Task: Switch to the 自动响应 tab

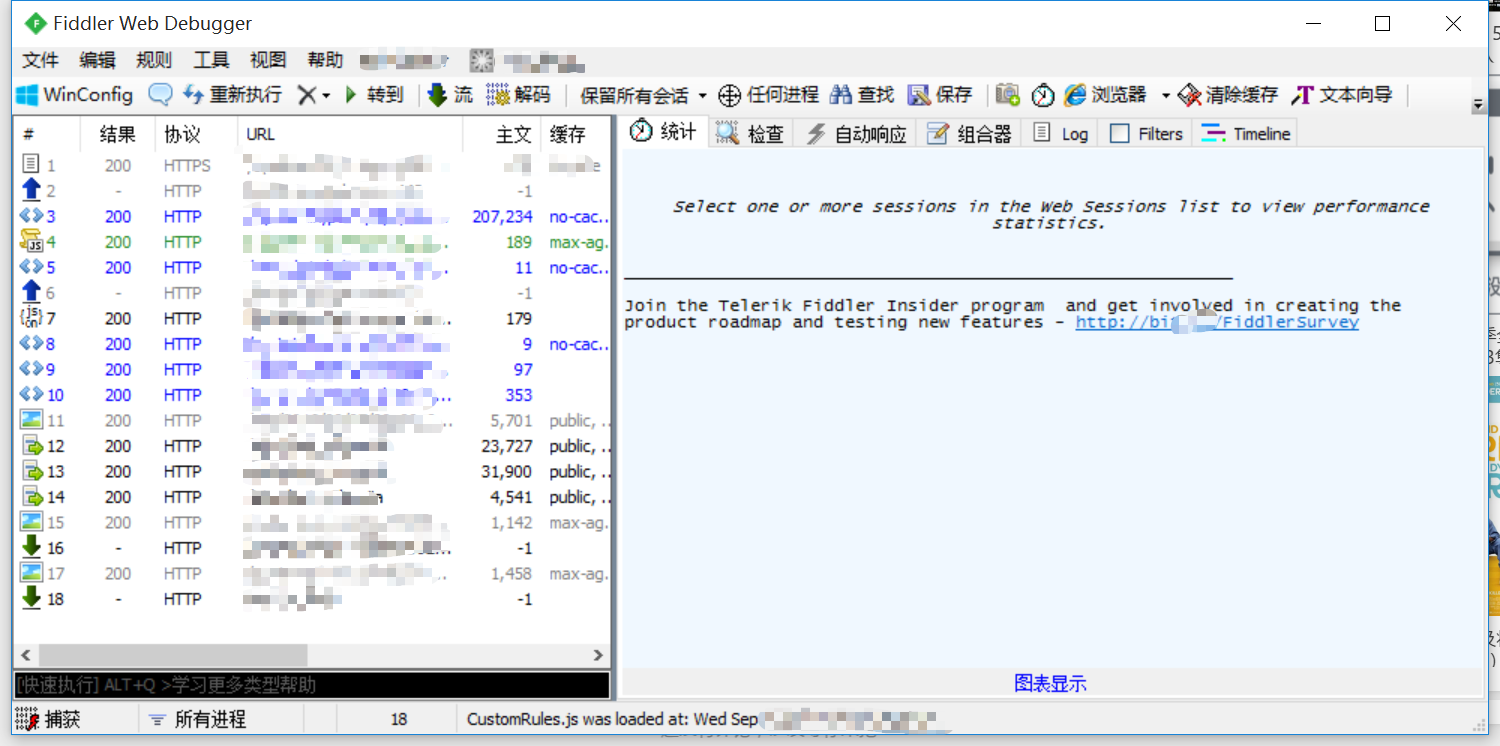Action: 856,134
